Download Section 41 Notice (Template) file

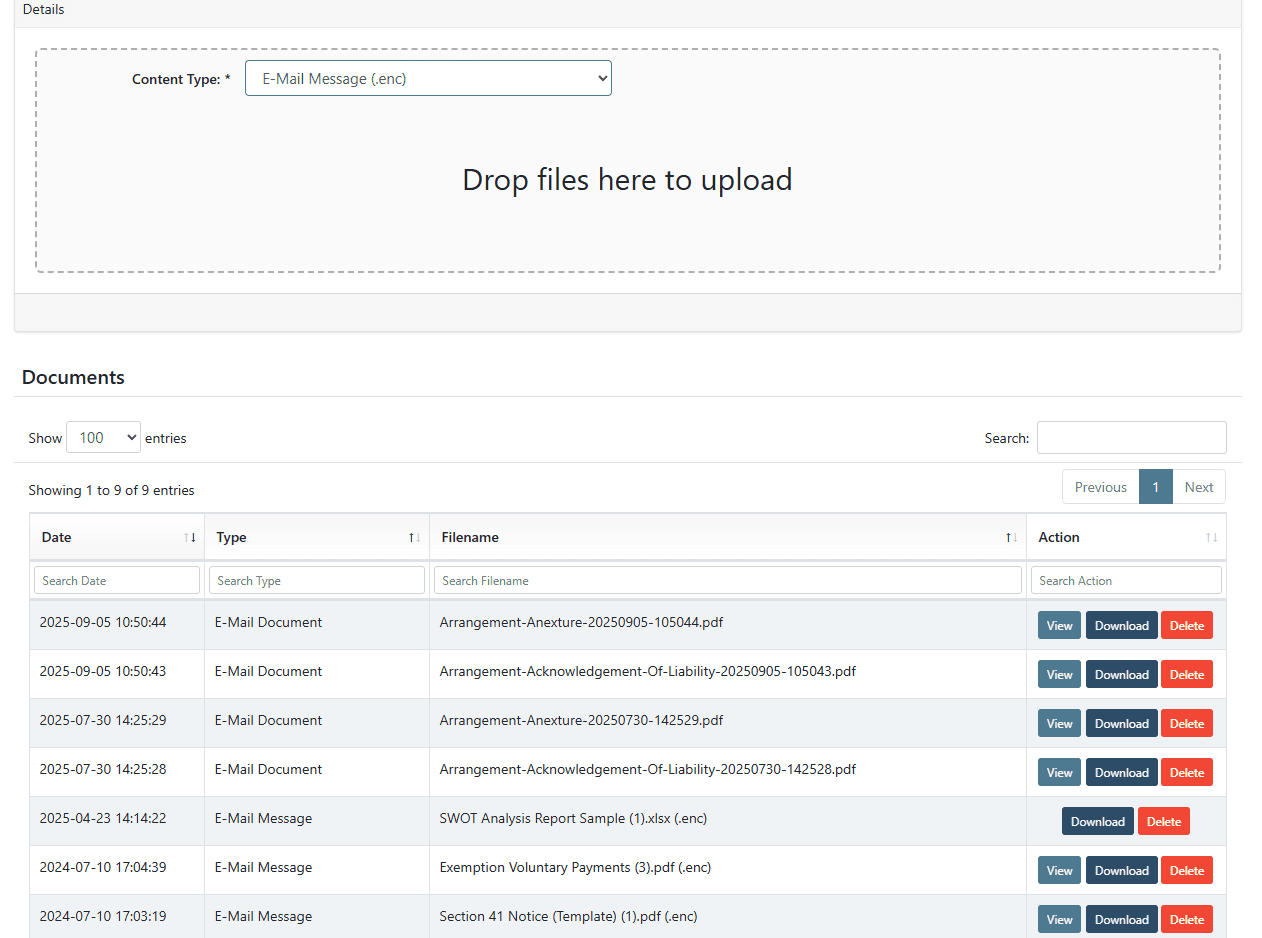(x=1121, y=919)
